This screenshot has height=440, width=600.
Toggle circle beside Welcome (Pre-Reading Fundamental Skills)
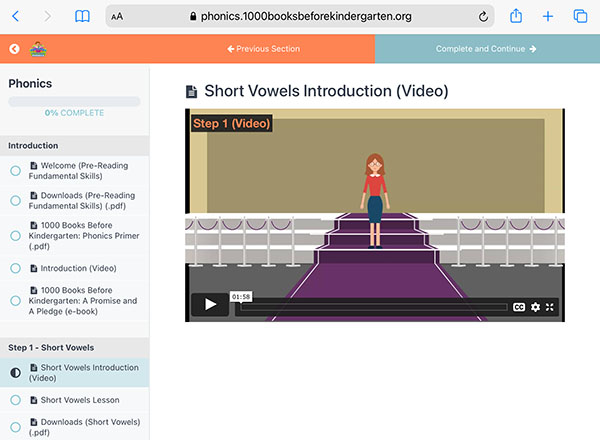[15, 171]
